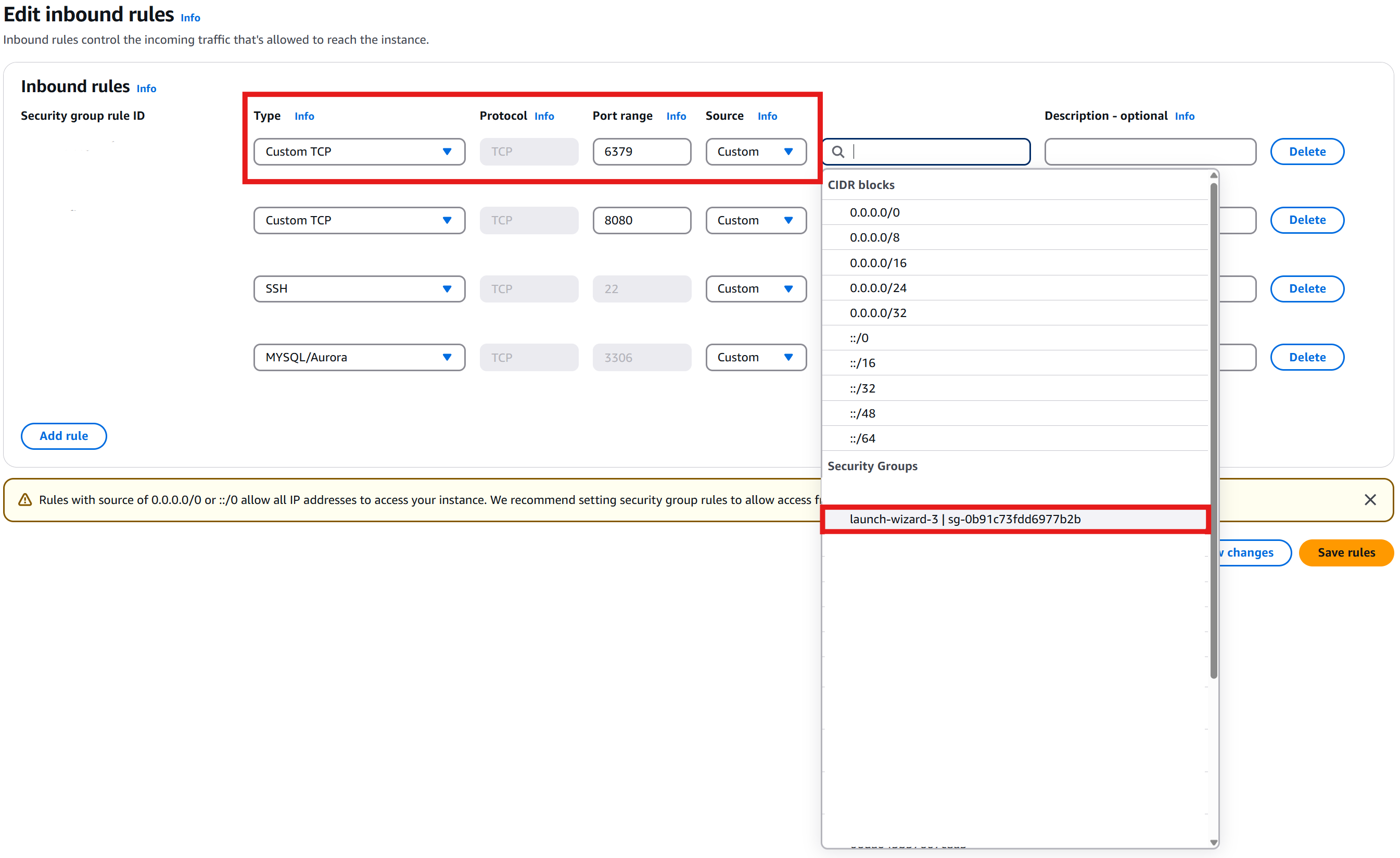
Task: Expand the SSH rule type dropdown
Action: point(359,288)
